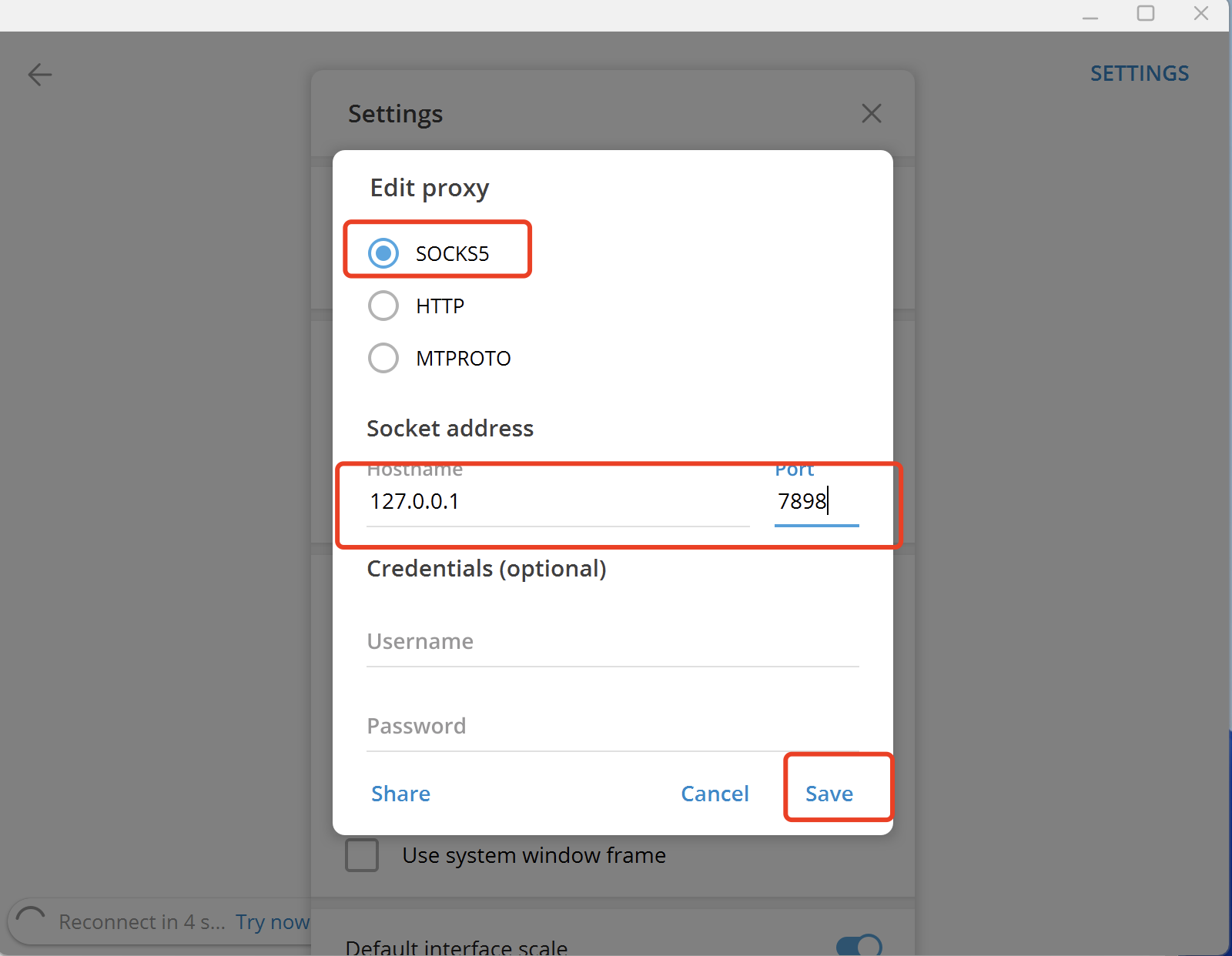Close the Settings panel with X

(871, 114)
